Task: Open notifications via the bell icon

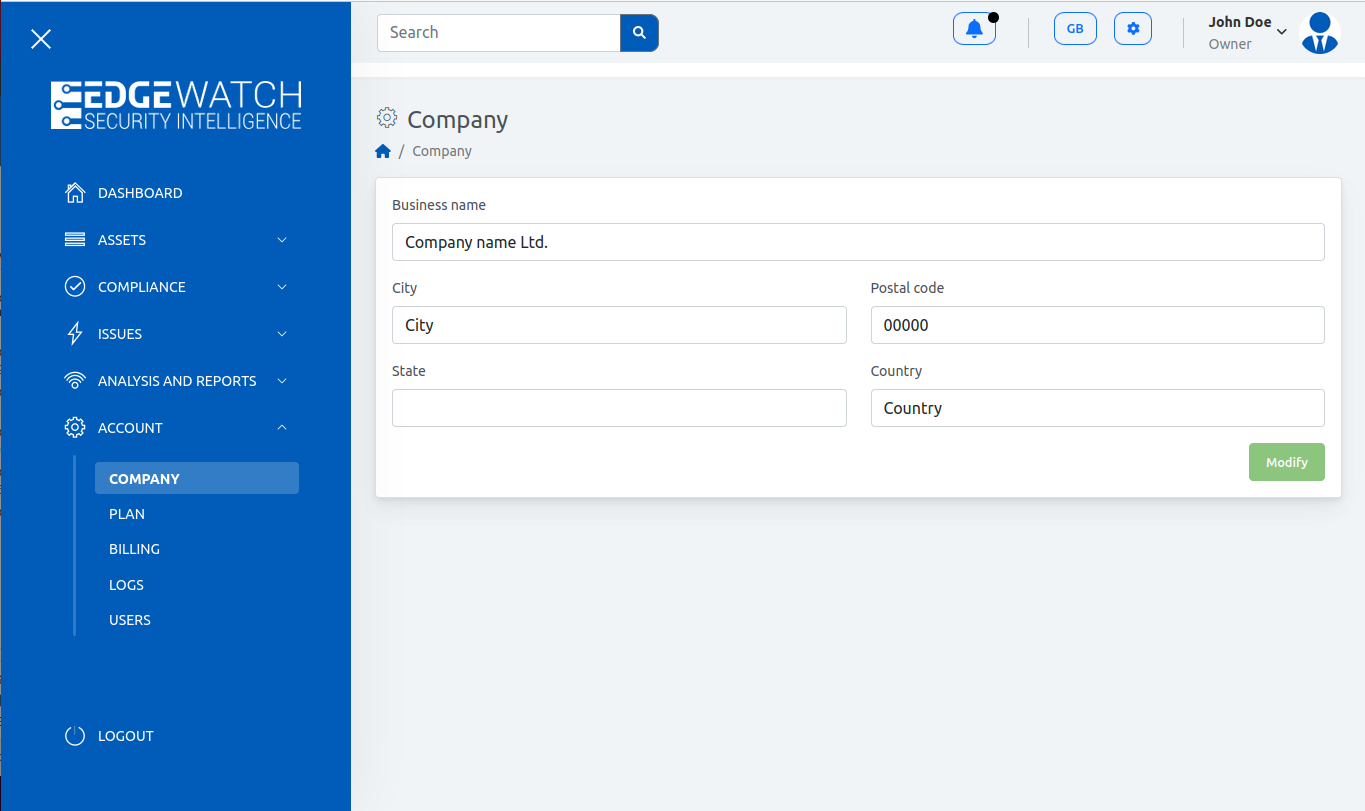Action: pyautogui.click(x=974, y=29)
